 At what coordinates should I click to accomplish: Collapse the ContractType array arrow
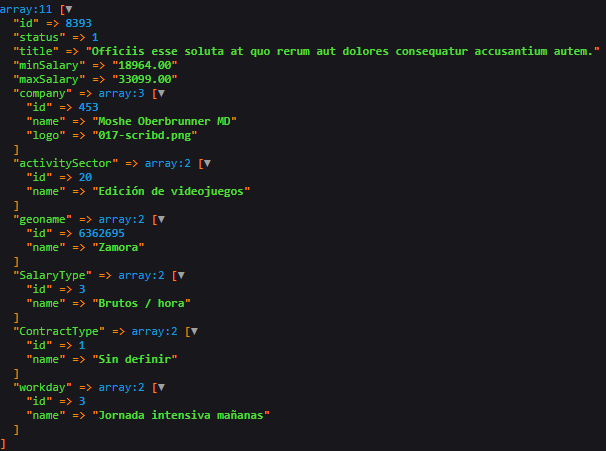194,331
